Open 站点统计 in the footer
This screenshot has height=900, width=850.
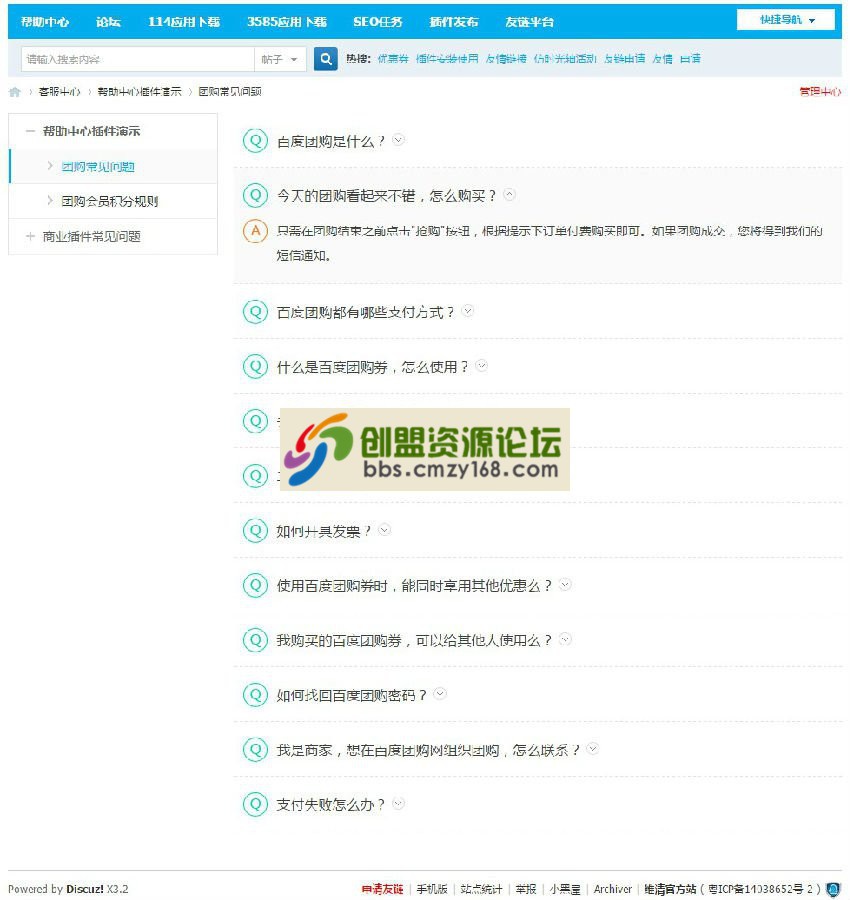click(481, 889)
